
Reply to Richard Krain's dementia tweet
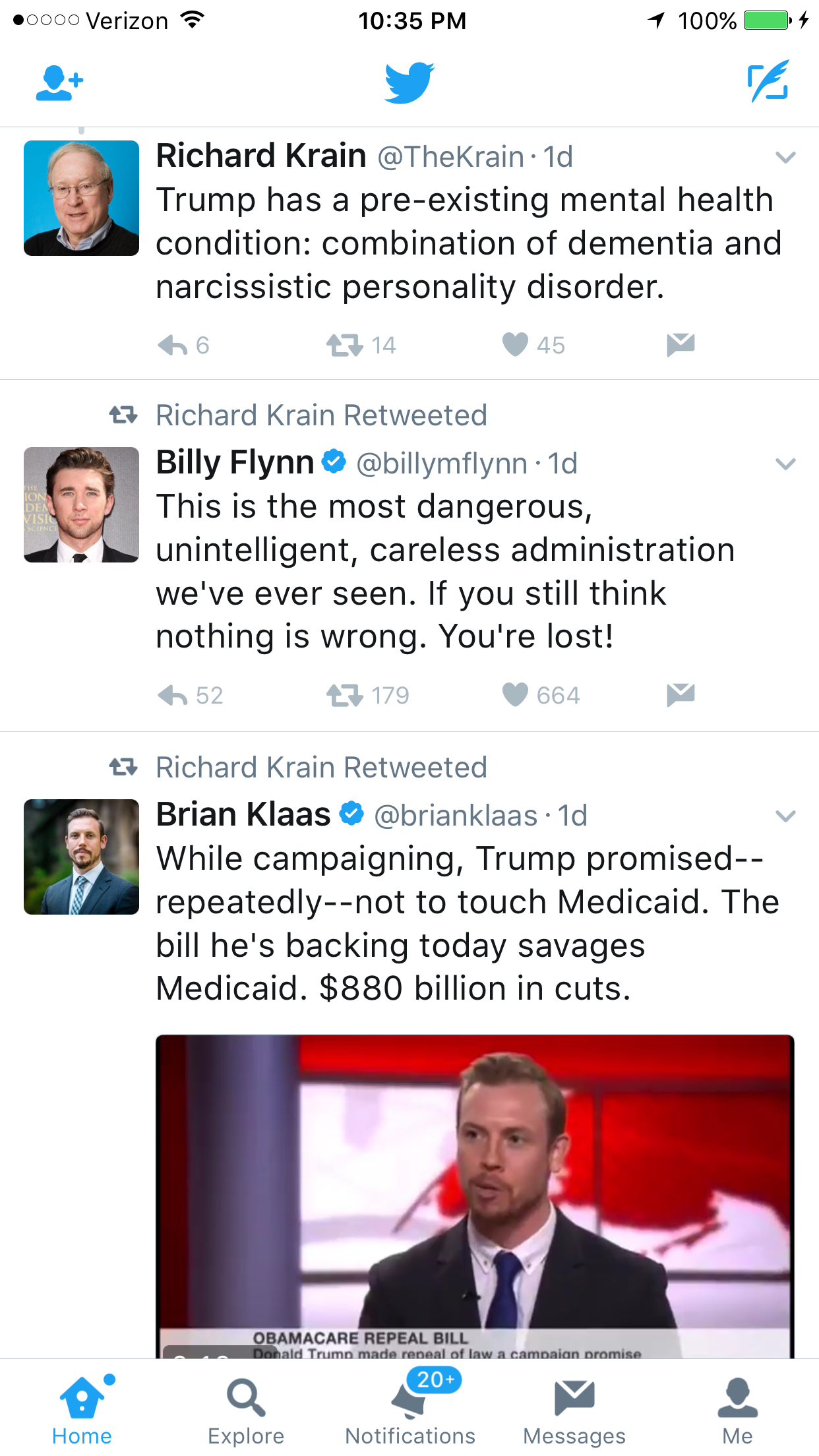[x=173, y=345]
